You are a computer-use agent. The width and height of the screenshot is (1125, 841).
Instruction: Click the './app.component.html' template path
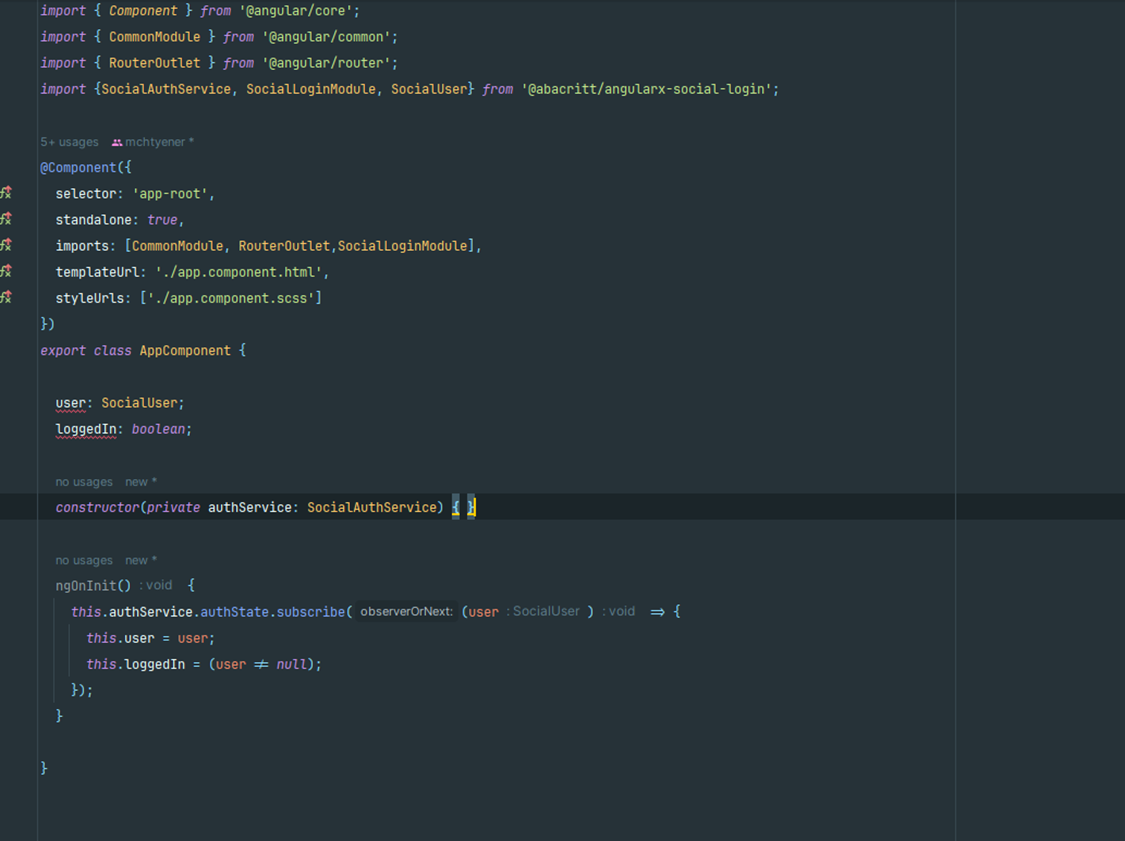pyautogui.click(x=238, y=272)
